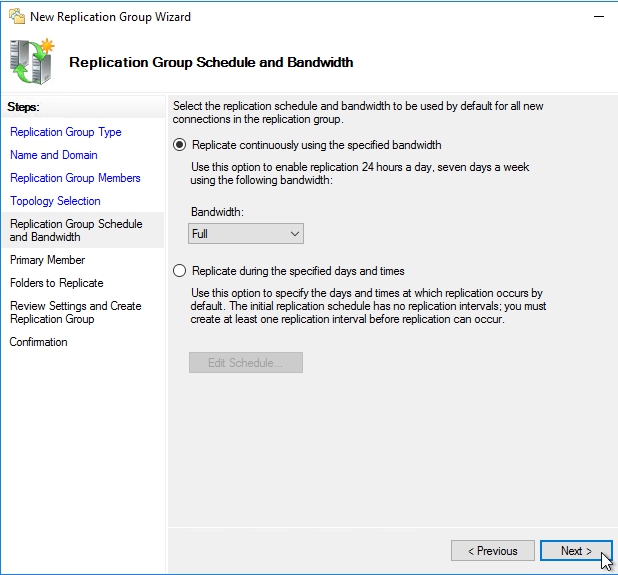Image resolution: width=618 pixels, height=575 pixels.
Task: Jump to Replication Group Members step
Action: 75,178
